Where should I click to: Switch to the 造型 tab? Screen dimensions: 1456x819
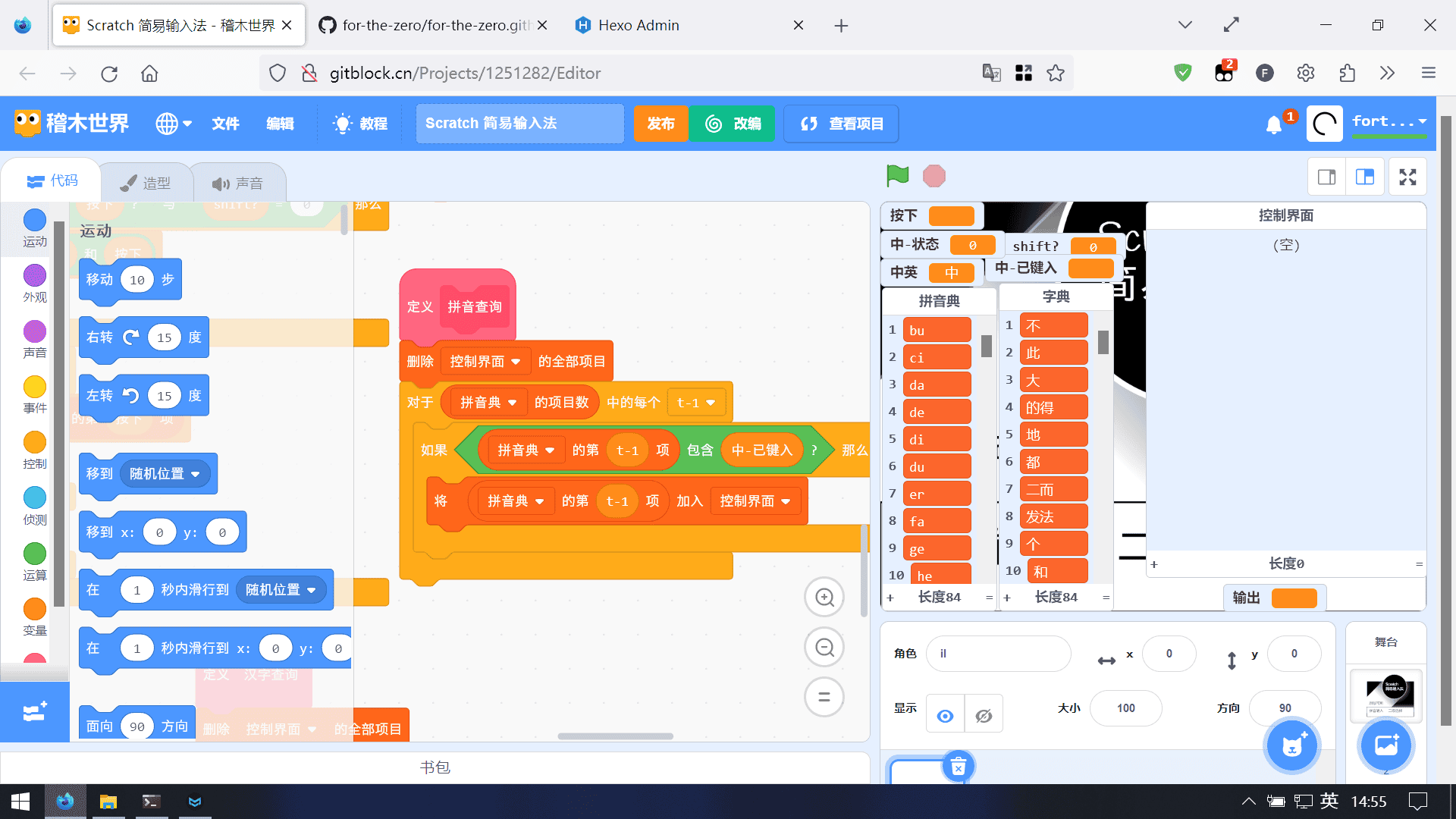(146, 183)
